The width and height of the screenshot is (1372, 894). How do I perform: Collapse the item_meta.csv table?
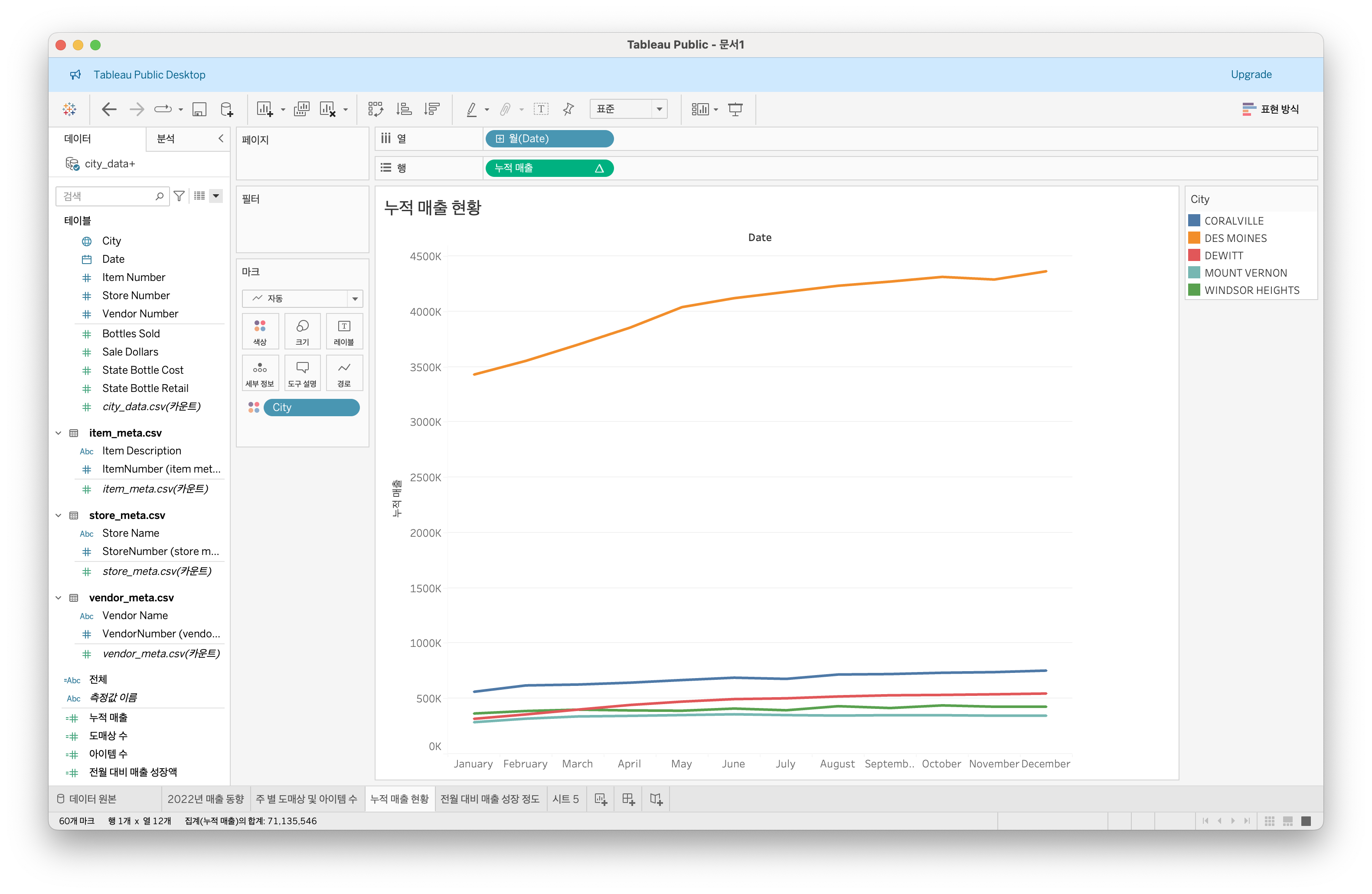click(58, 433)
